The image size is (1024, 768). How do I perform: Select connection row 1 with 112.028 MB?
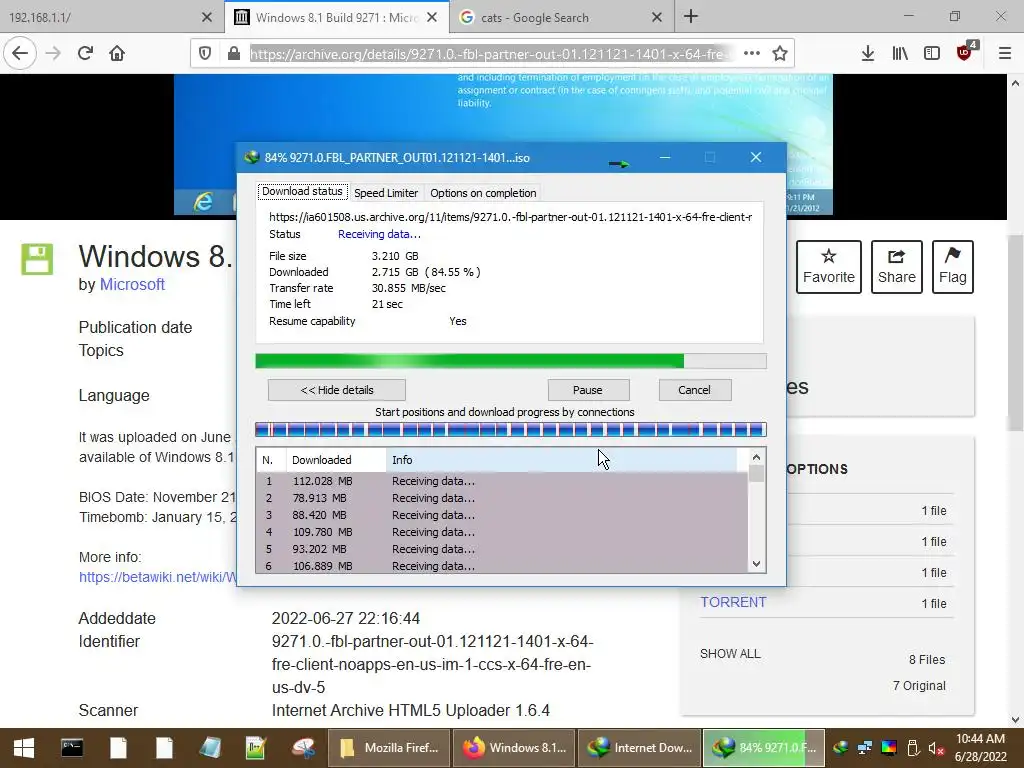coord(502,481)
